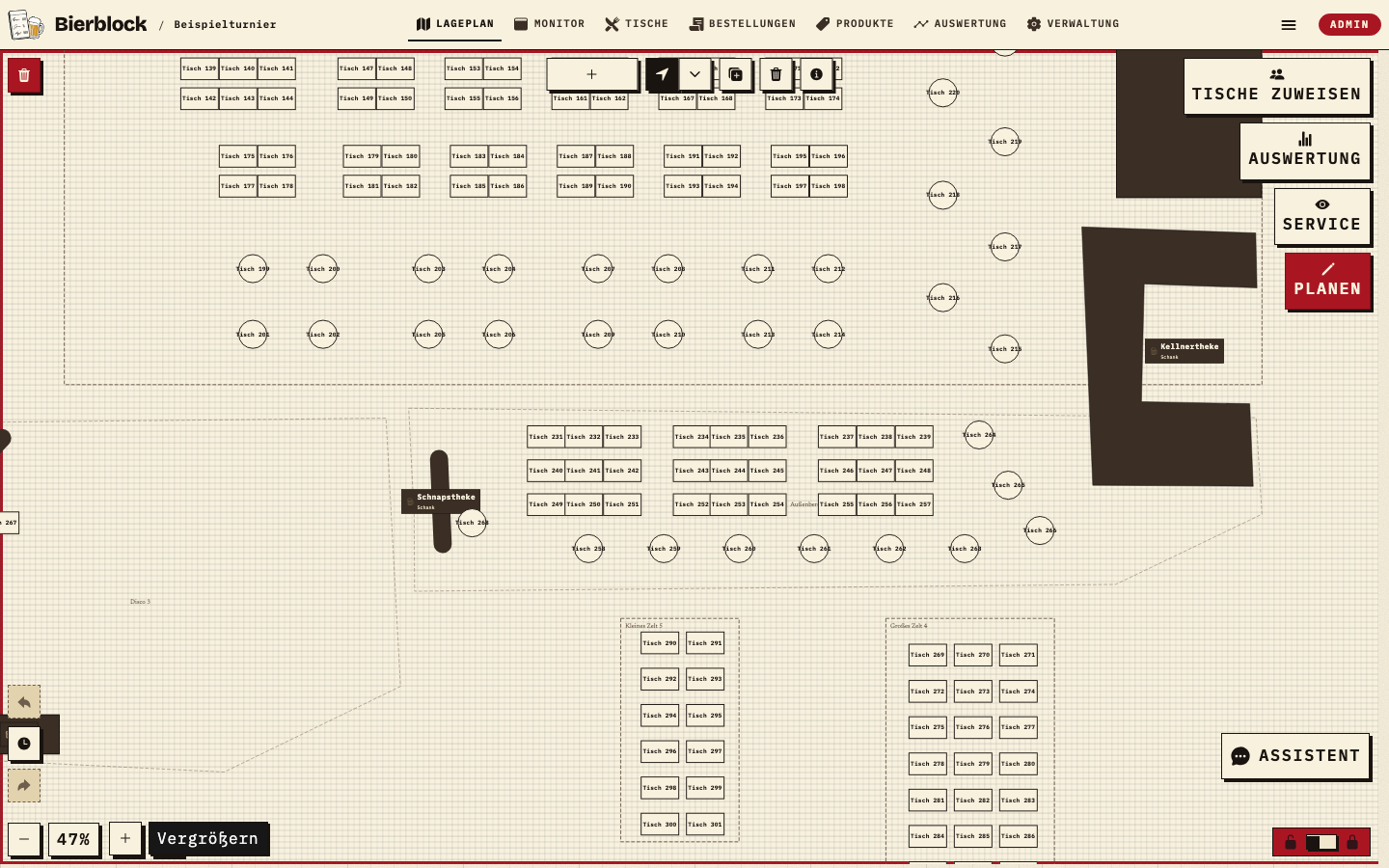This screenshot has height=868, width=1389.
Task: Click the add (+) button in the floating toolbar
Action: click(x=592, y=74)
